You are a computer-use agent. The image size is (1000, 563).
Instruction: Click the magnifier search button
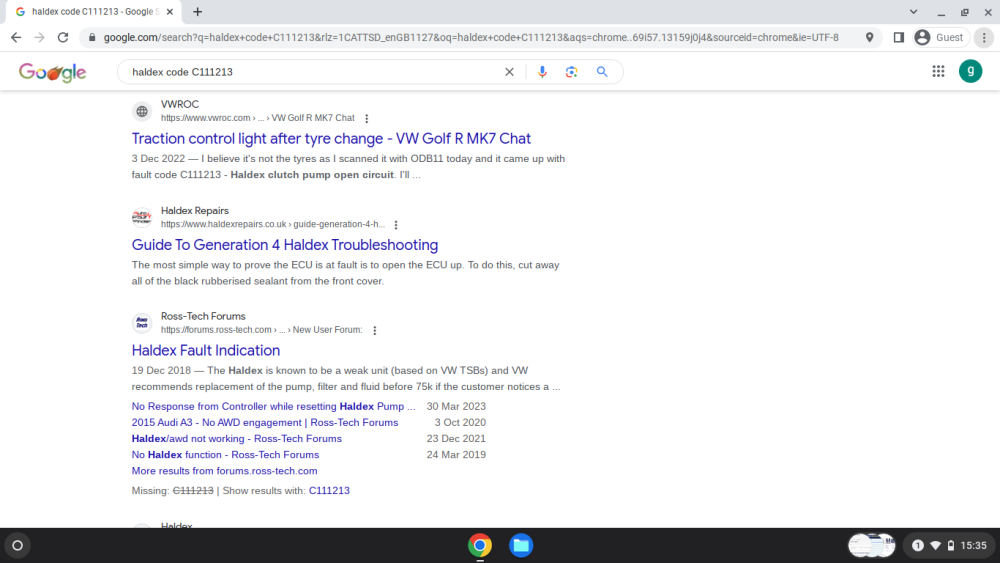[x=602, y=72]
